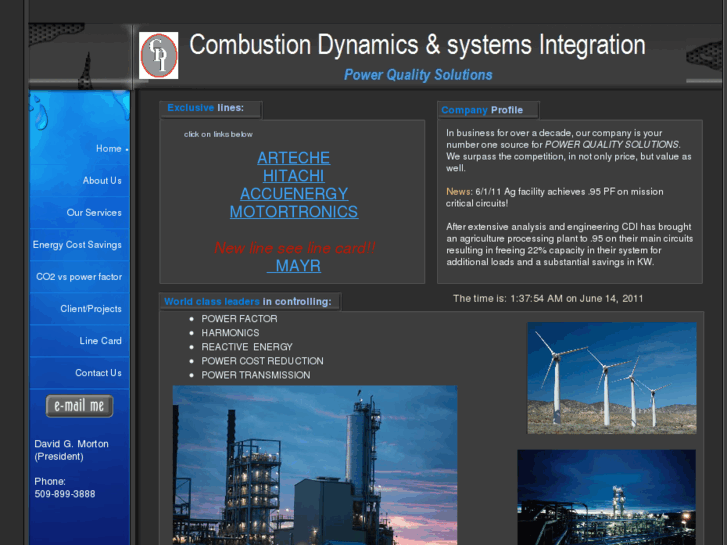The height and width of the screenshot is (545, 727).
Task: Select the Exclusive lines tab header
Action: (206, 108)
